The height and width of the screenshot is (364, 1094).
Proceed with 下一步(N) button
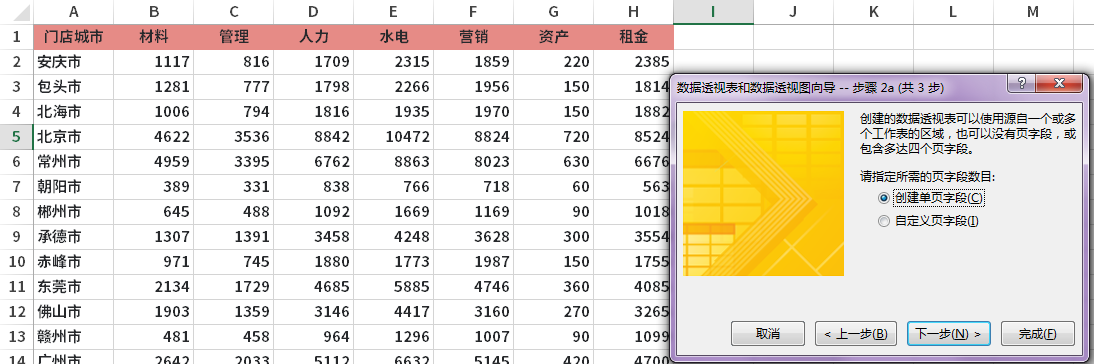(x=949, y=333)
